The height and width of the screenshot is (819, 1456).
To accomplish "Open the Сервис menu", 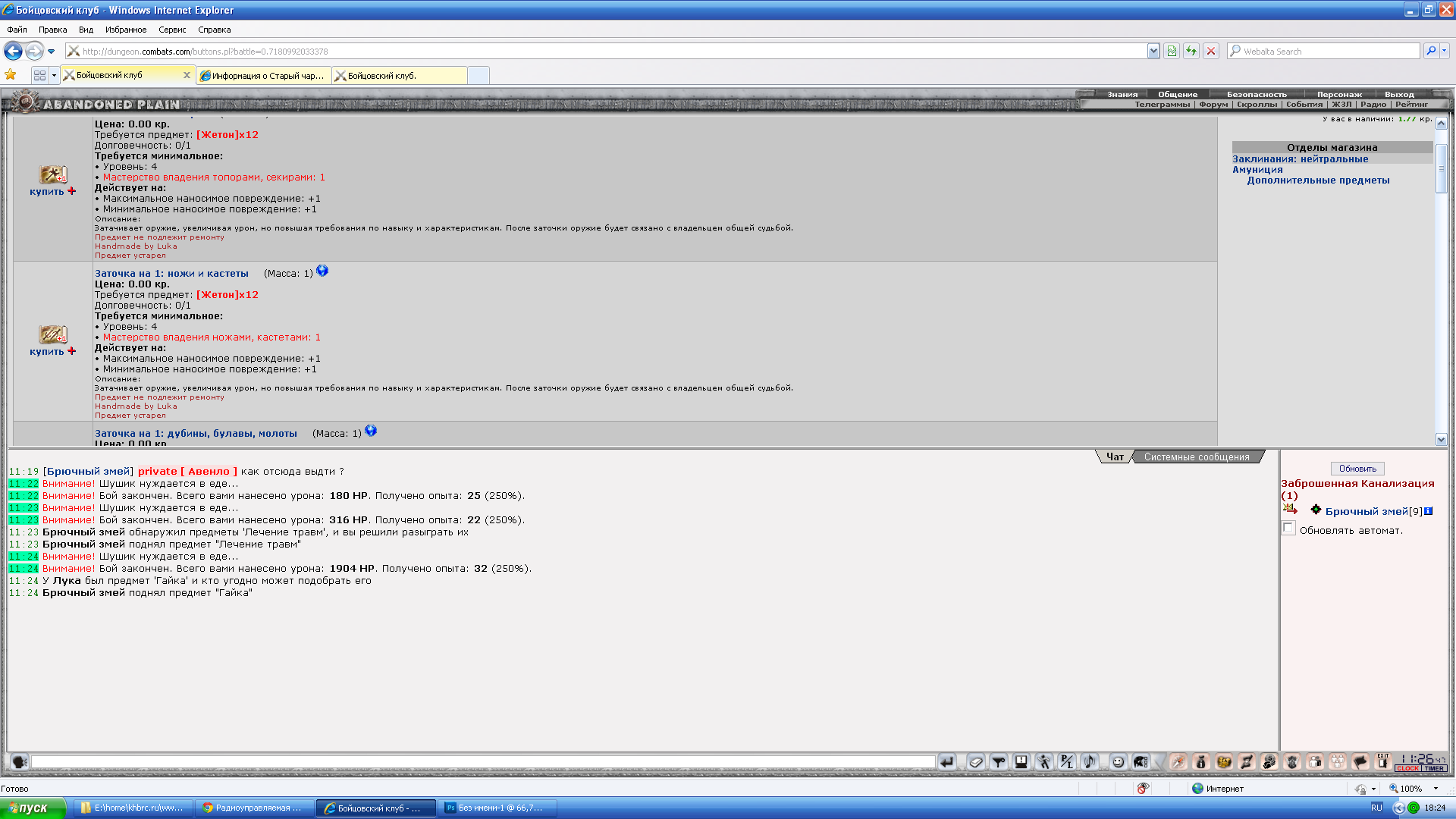I will tap(172, 30).
